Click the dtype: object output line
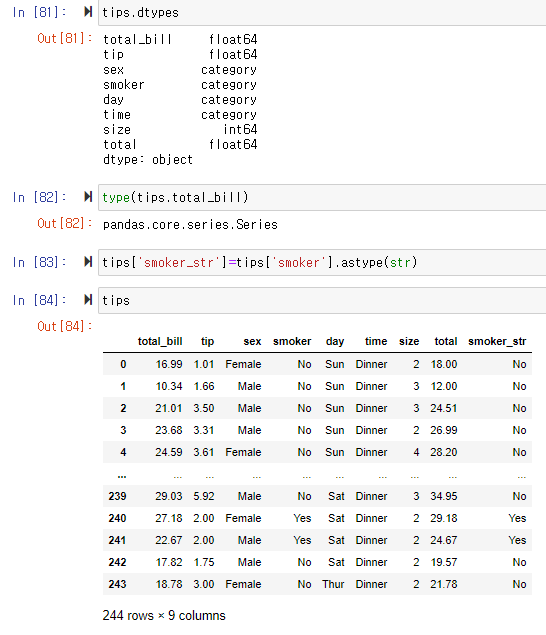 click(x=148, y=160)
